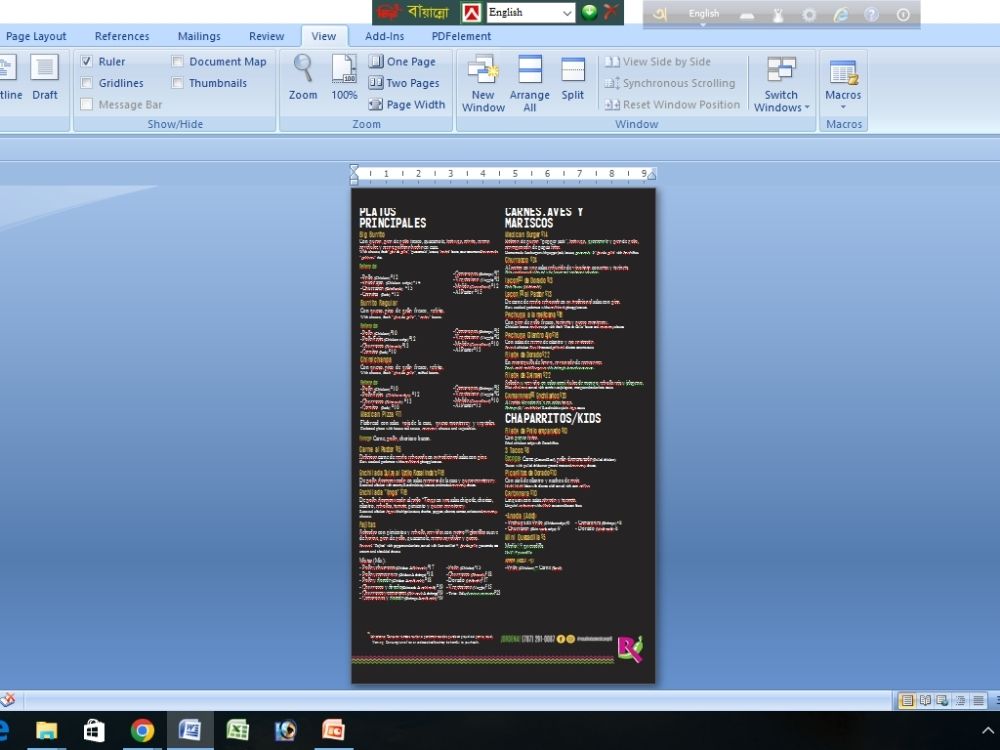Open the References tab
The width and height of the screenshot is (1000, 750).
[122, 36]
